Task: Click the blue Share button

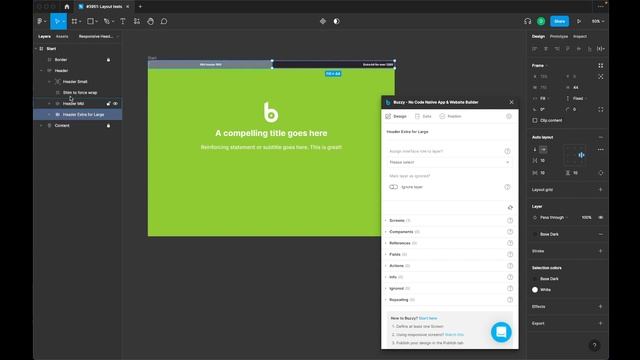Action: 560,21
